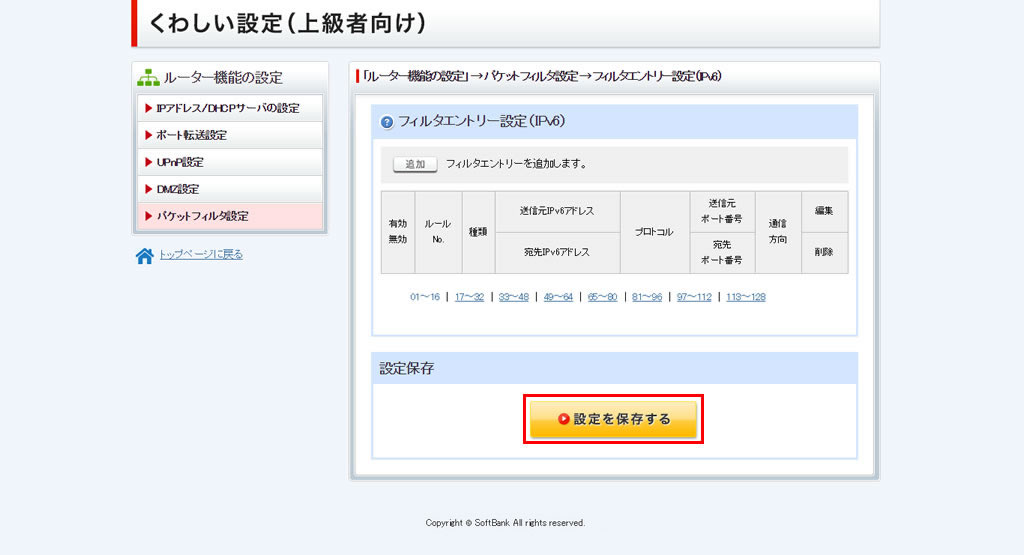1024x555 pixels.
Task: Click the router network icon in sidebar header
Action: [x=148, y=78]
